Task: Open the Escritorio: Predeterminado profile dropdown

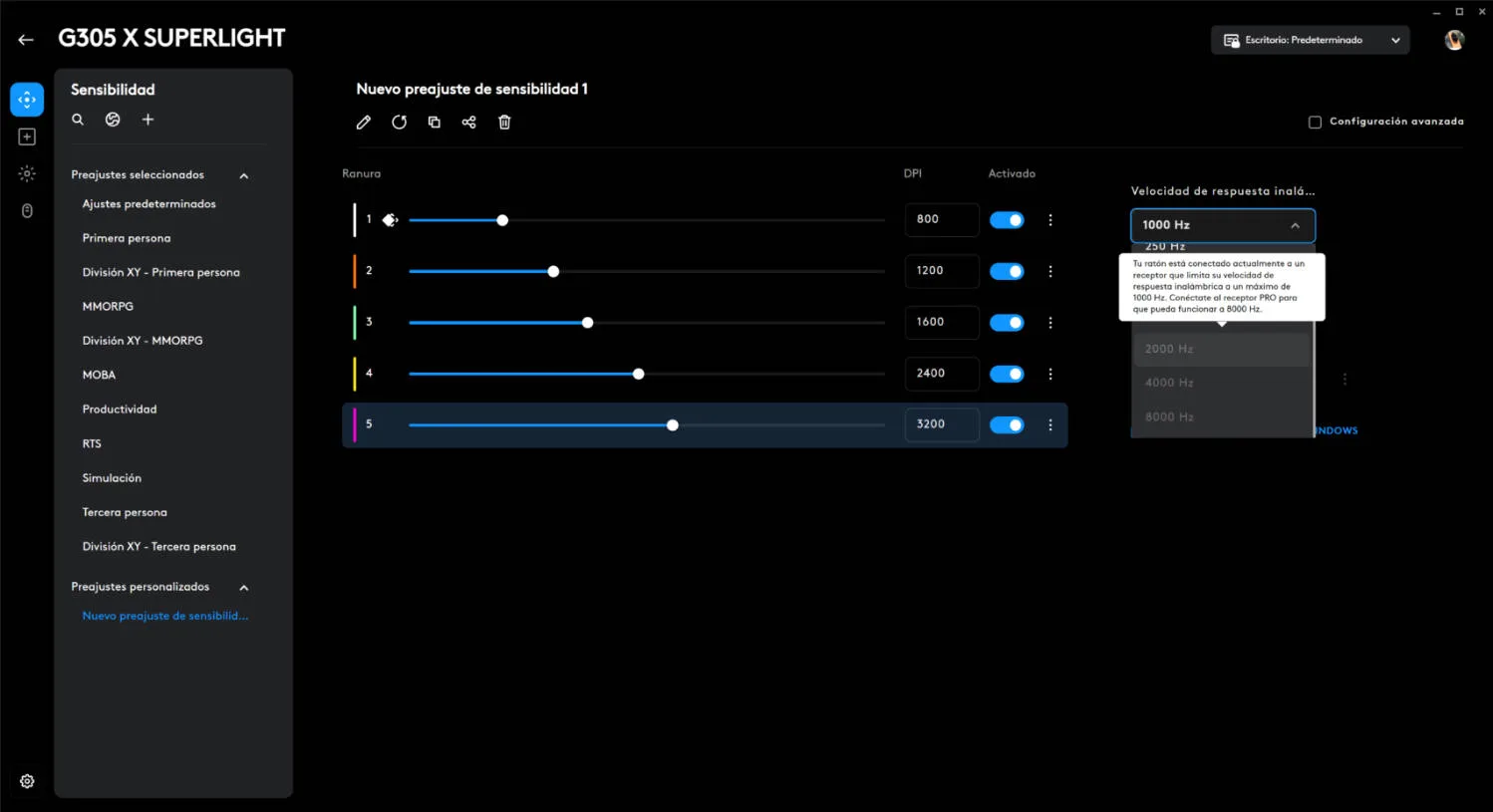Action: pos(1310,40)
